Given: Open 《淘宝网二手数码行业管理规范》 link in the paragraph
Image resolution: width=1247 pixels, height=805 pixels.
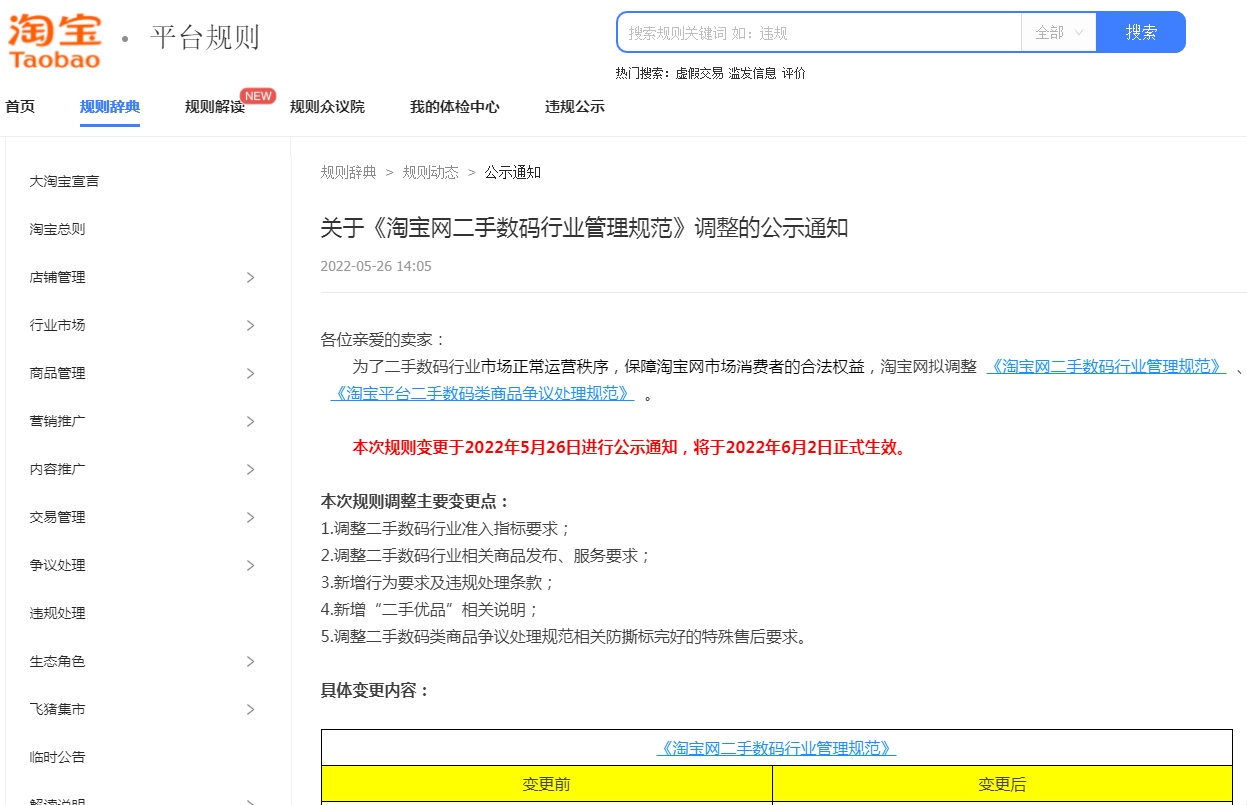Looking at the screenshot, I should (1106, 367).
